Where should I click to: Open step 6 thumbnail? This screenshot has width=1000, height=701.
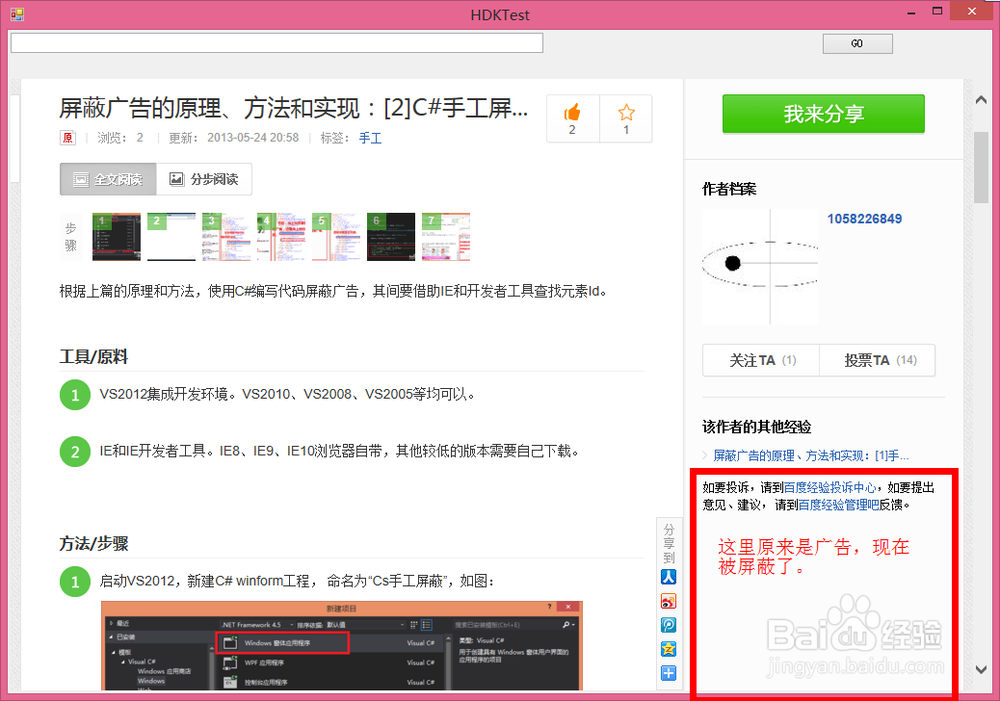click(x=391, y=237)
